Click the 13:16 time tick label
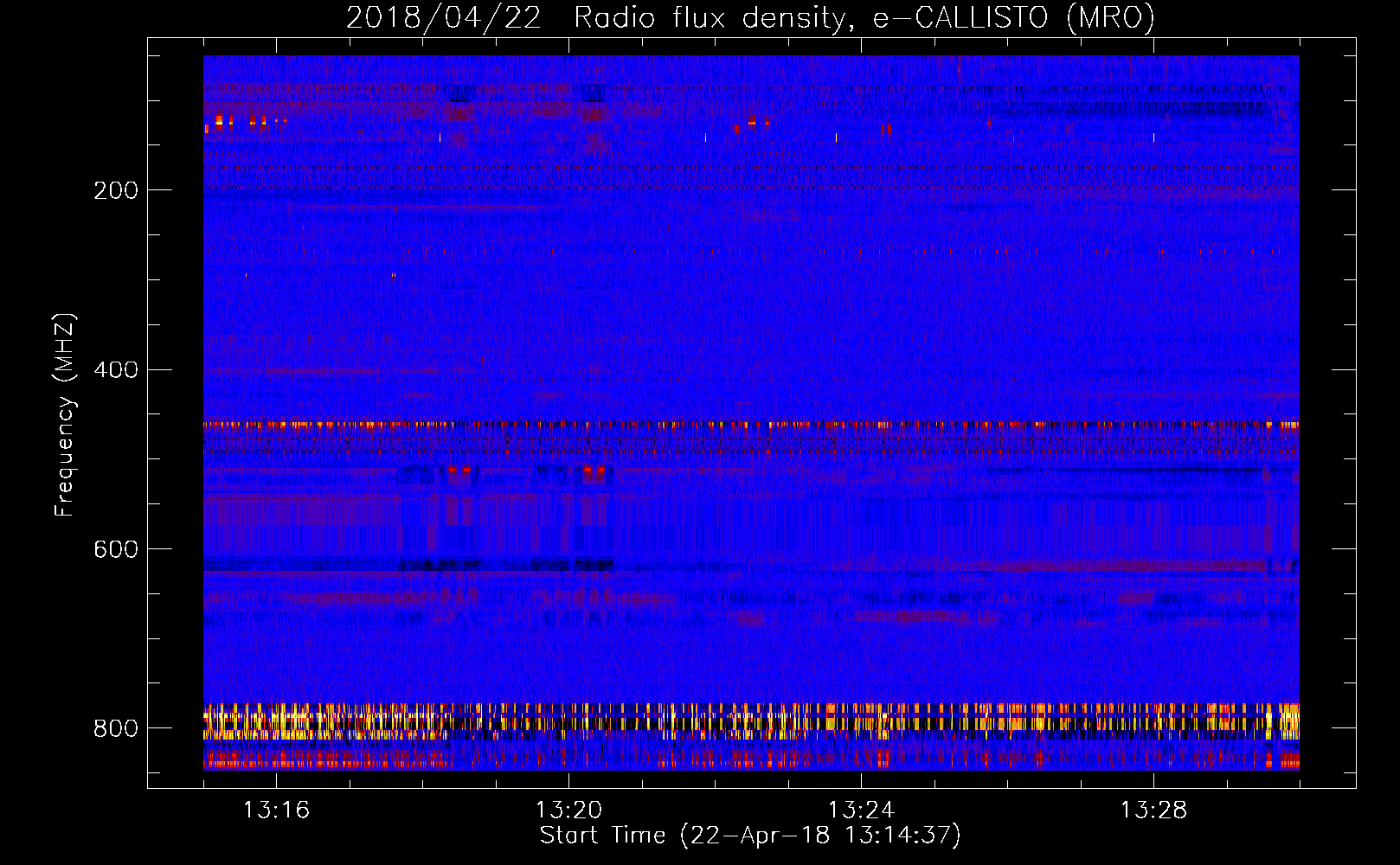Screen dimensions: 1400x865 [x=276, y=811]
